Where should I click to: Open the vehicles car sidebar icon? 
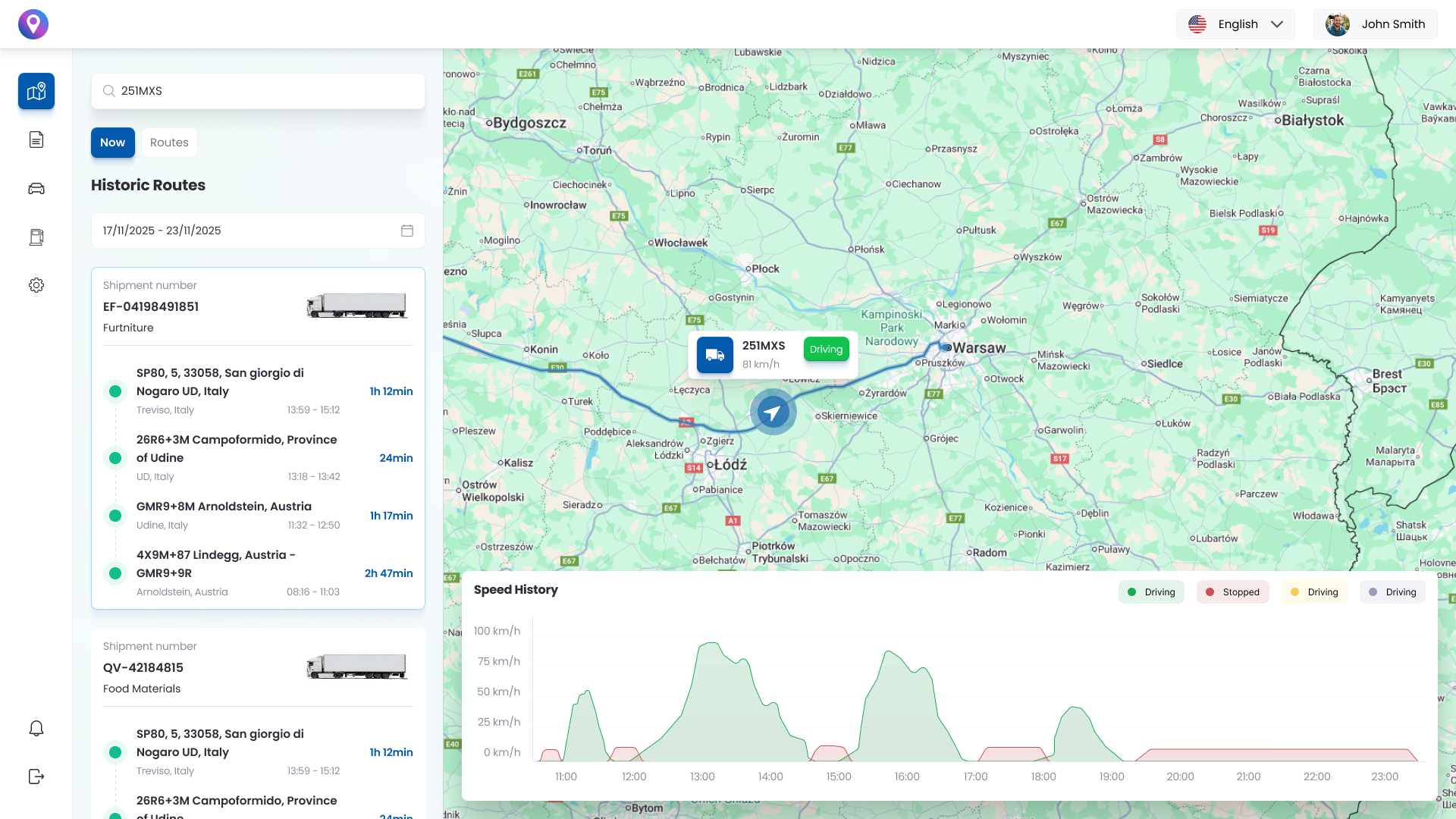pyautogui.click(x=36, y=188)
